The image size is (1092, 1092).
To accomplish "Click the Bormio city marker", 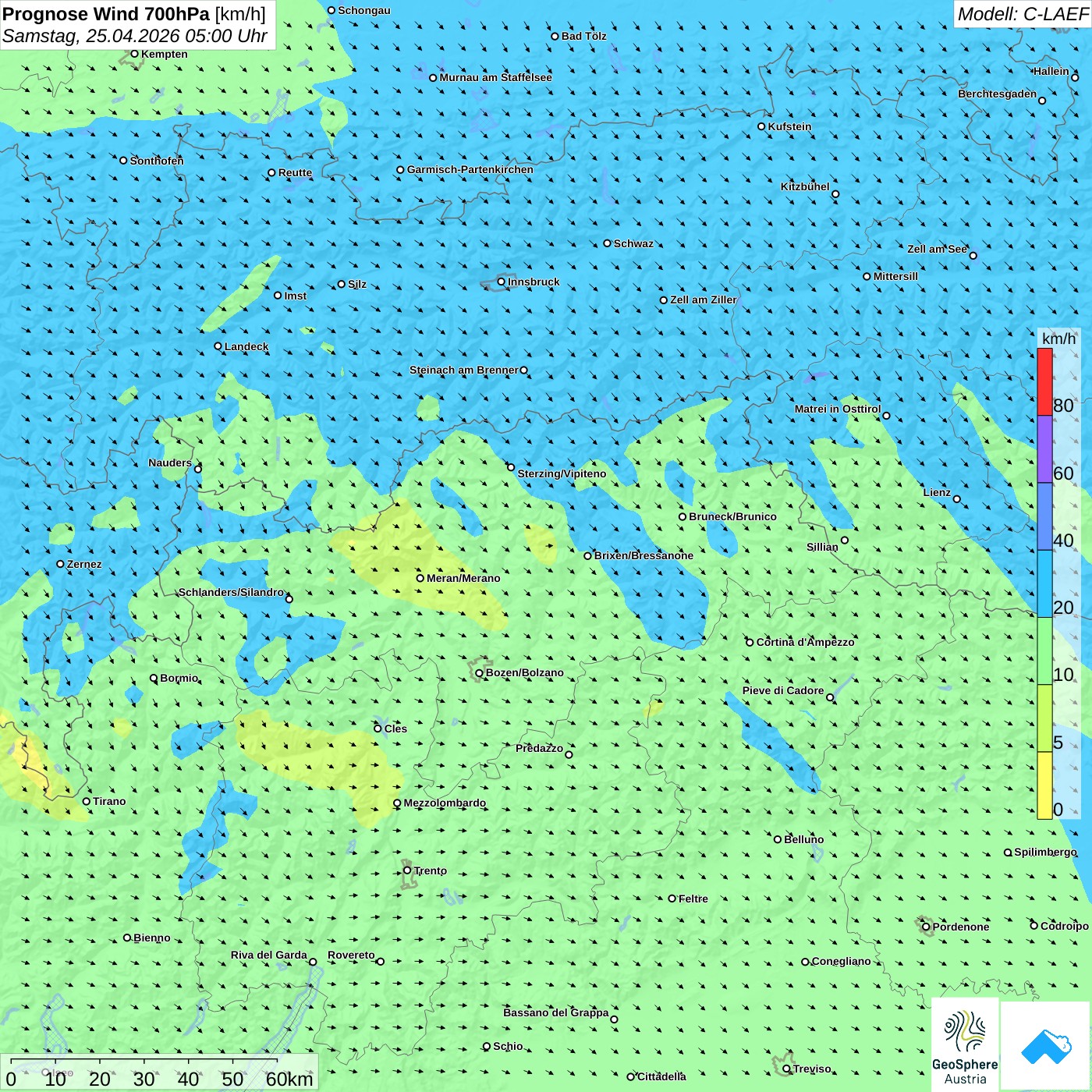I will tap(154, 678).
